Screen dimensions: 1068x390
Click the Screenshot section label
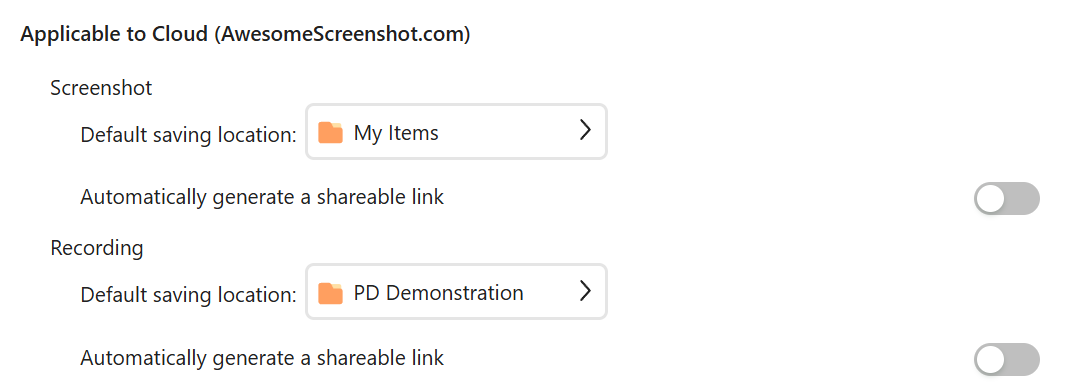click(101, 88)
